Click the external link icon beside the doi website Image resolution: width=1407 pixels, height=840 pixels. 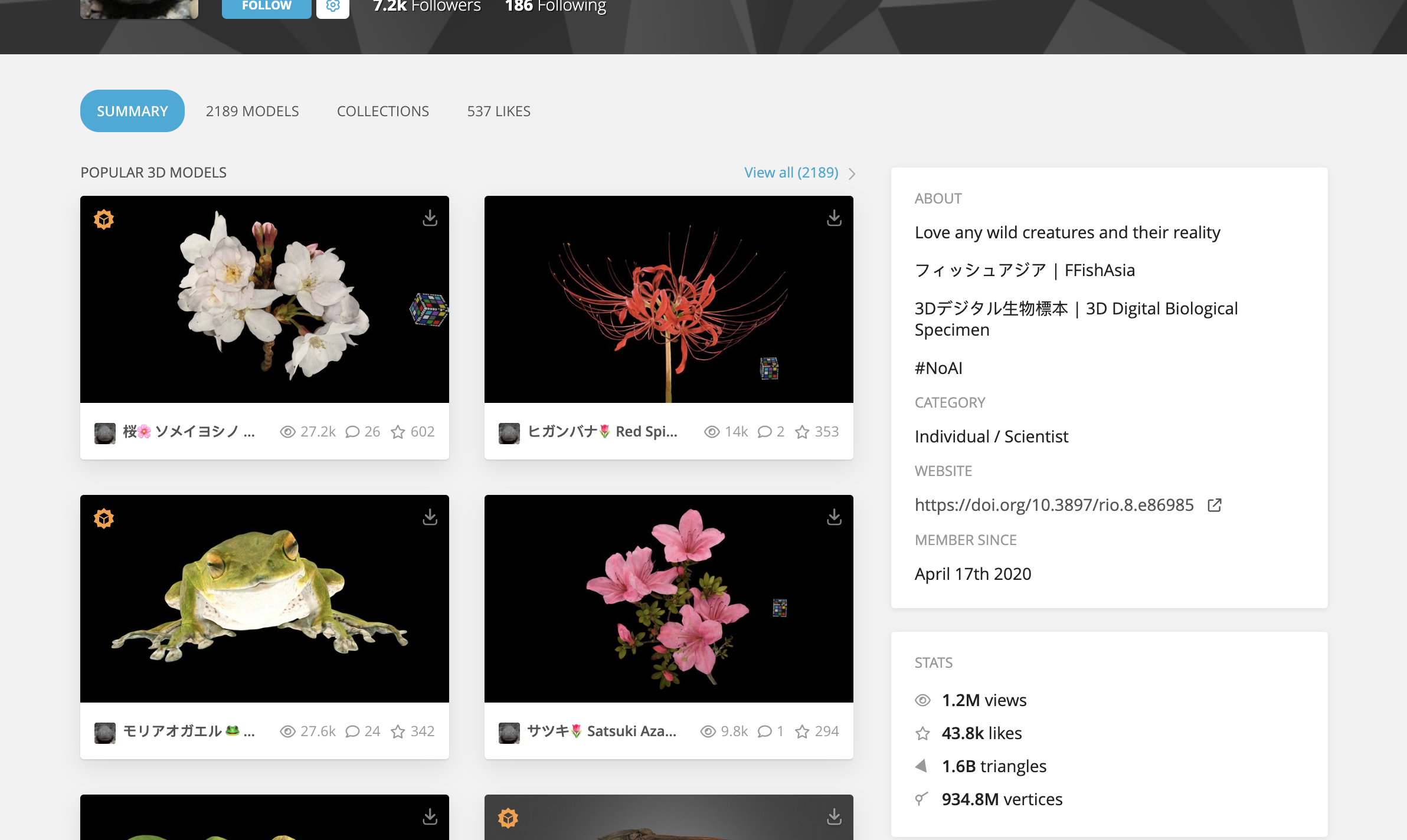coord(1215,505)
